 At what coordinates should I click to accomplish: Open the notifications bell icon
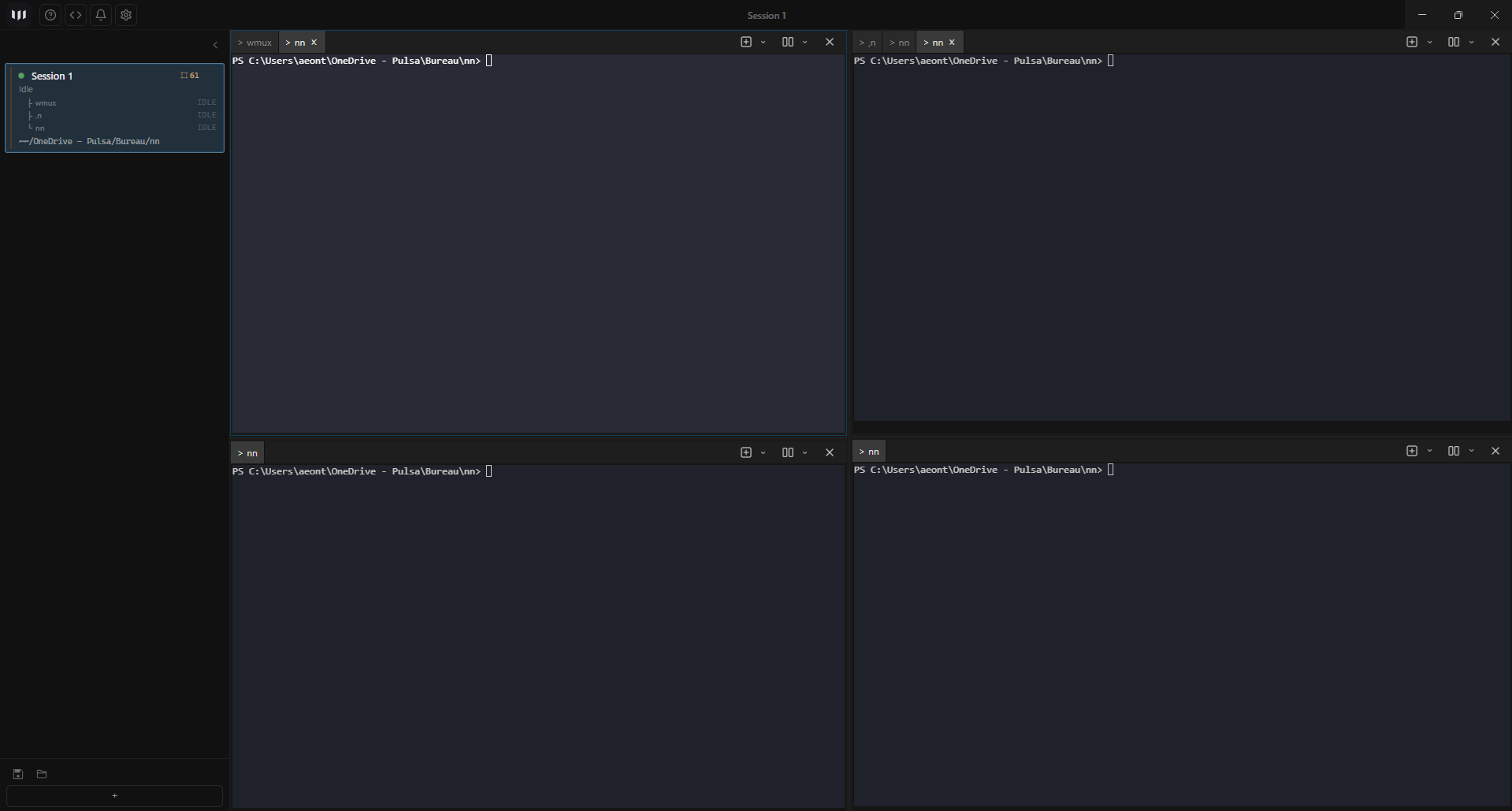click(101, 15)
